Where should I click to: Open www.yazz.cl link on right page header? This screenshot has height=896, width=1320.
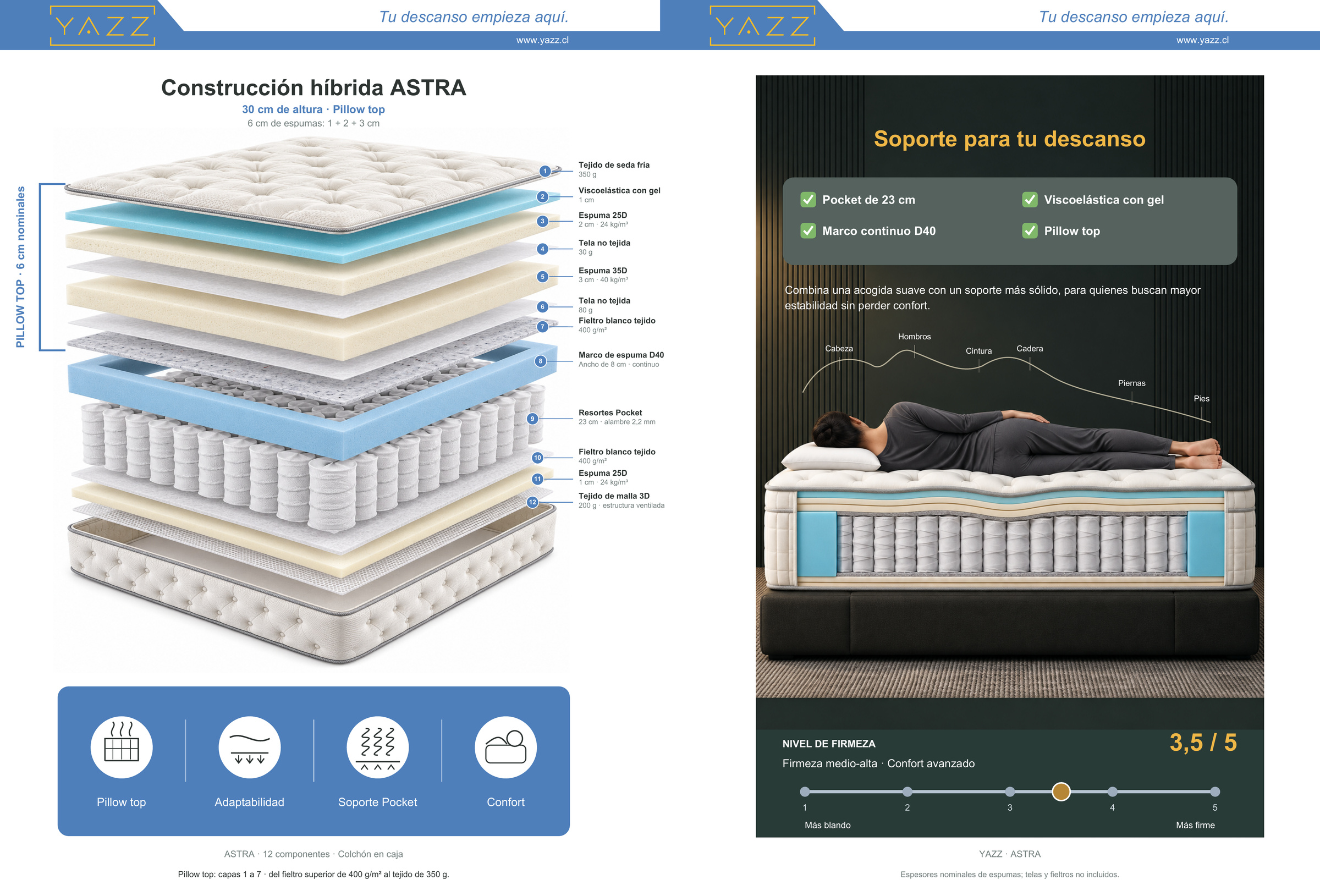click(x=1202, y=40)
